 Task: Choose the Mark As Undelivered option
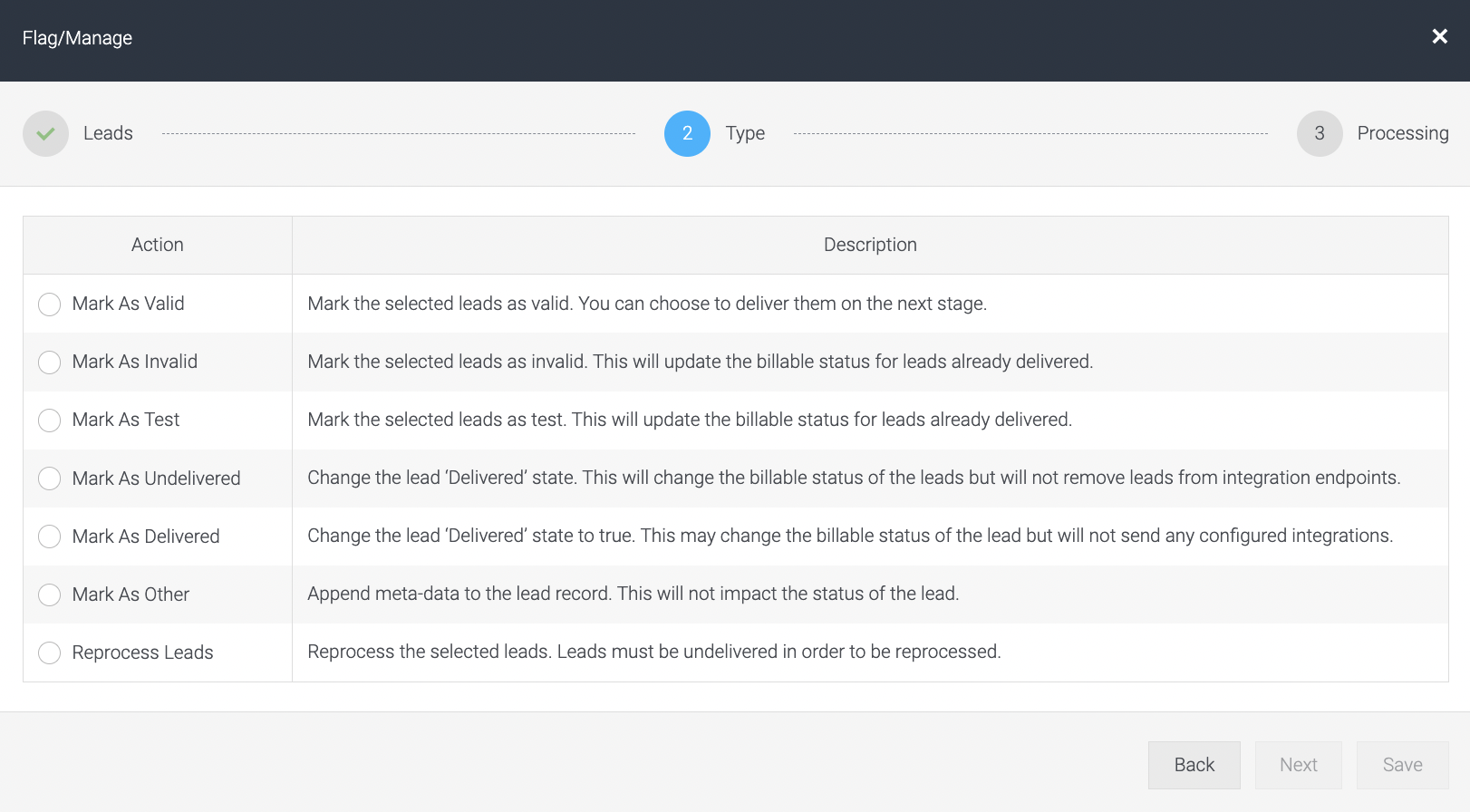[x=50, y=478]
